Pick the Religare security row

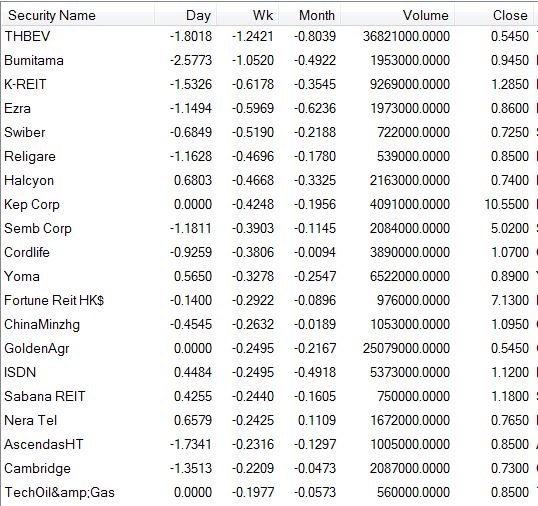[269, 156]
